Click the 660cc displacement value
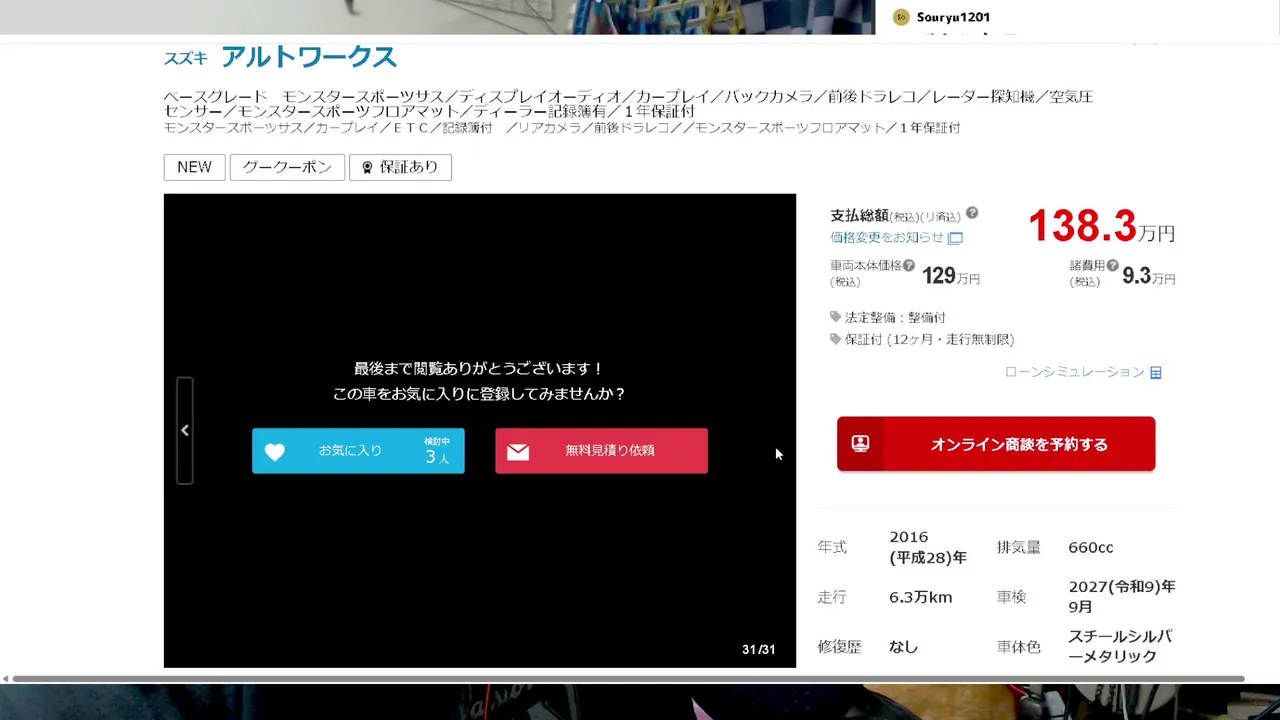The width and height of the screenshot is (1280, 720). 1091,547
